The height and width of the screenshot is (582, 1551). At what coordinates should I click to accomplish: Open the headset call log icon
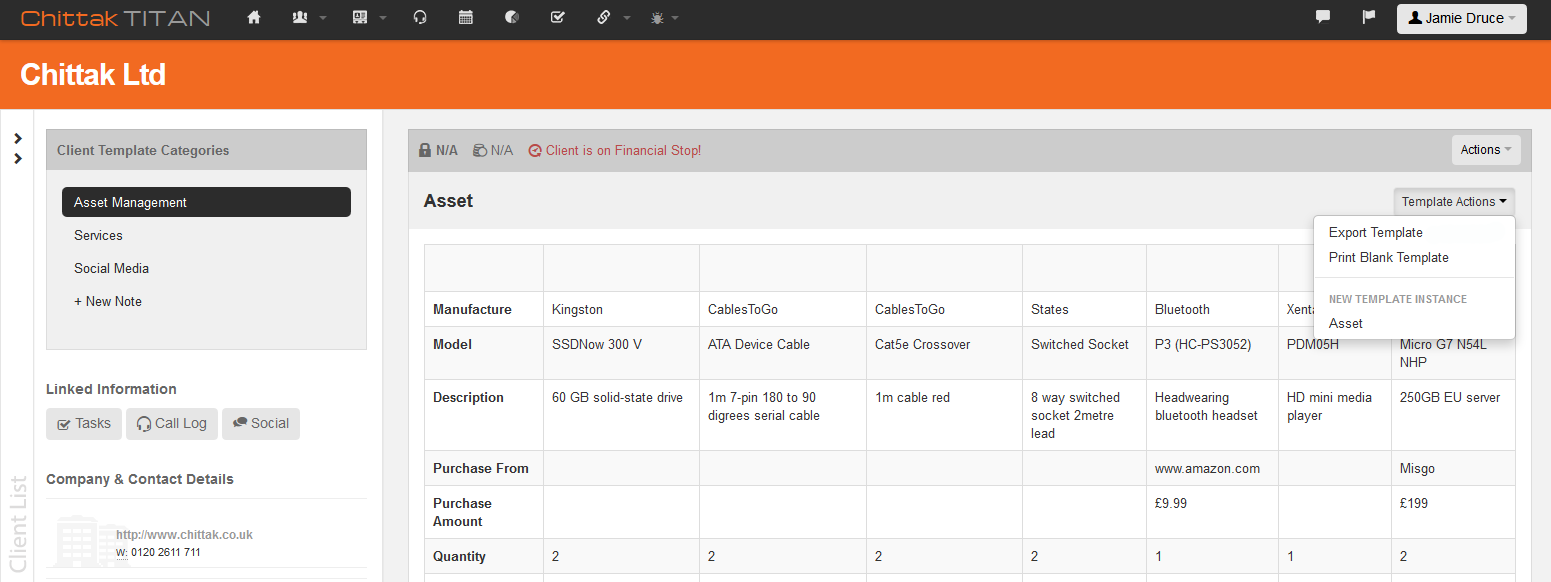click(420, 17)
